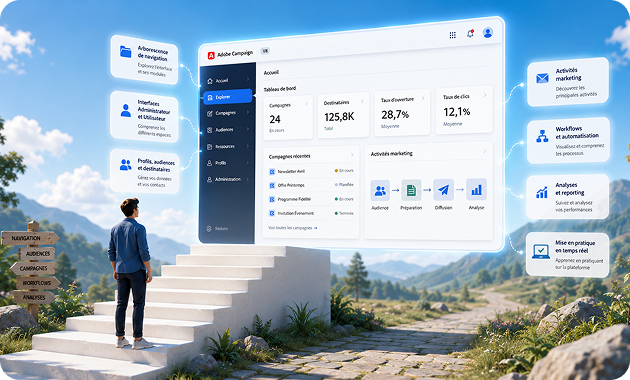The image size is (630, 380).
Task: Expand the Administration sidebar chevron
Action: pyautogui.click(x=248, y=179)
